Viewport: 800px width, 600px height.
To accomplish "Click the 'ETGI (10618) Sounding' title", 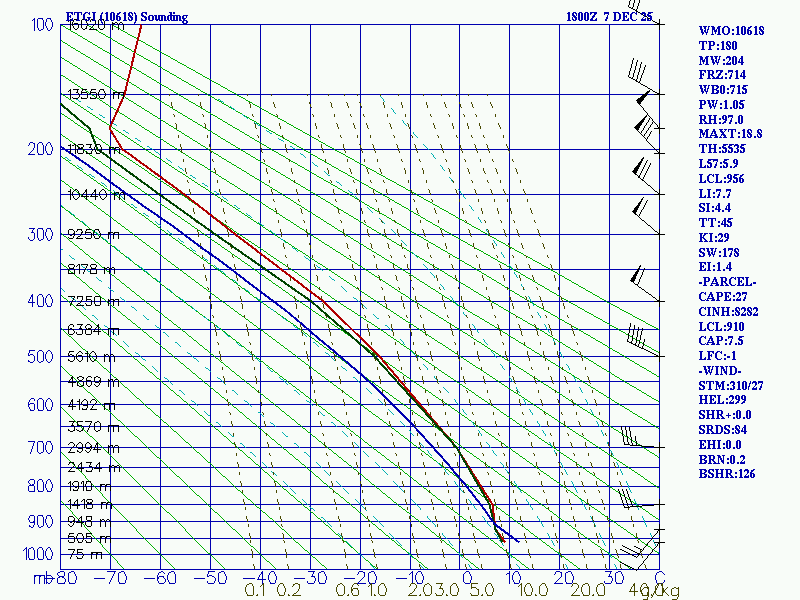I will pos(127,17).
